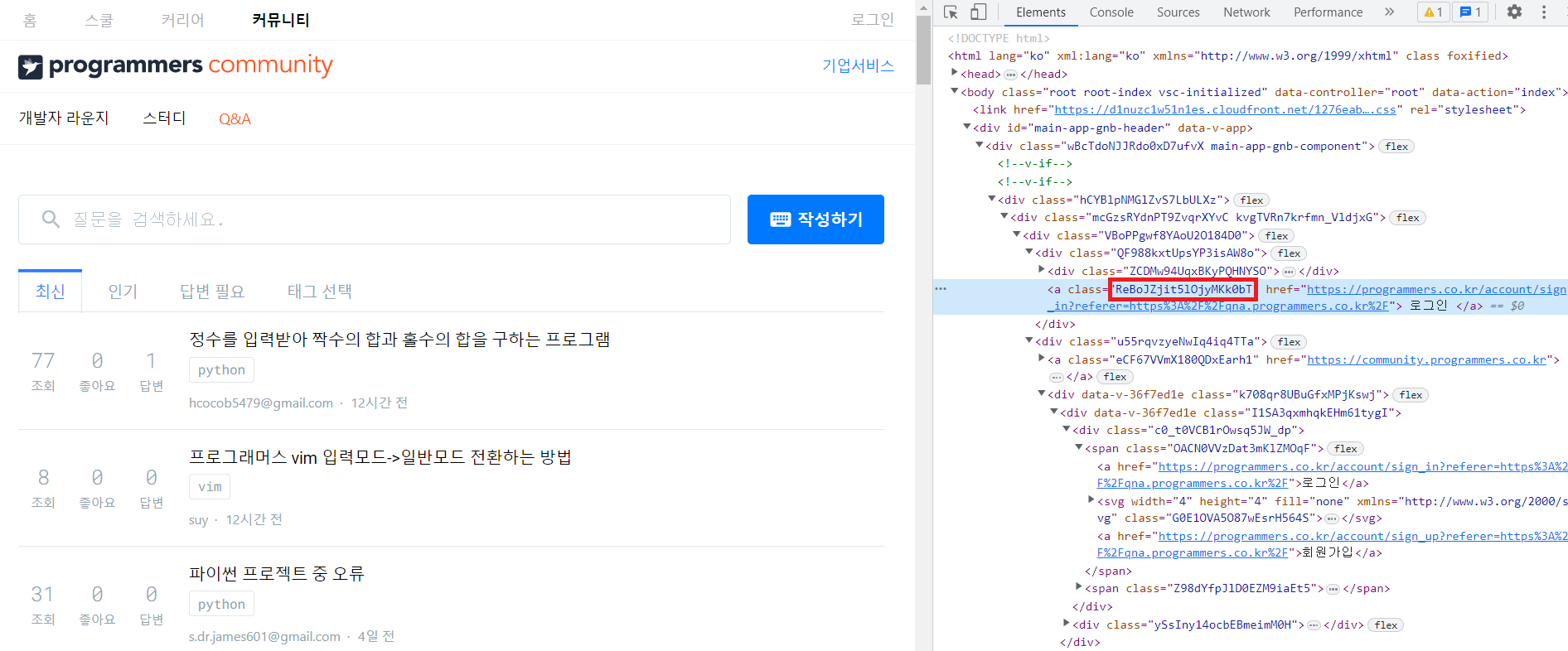
Task: Go to 커뮤니티 in top navigation
Action: [x=281, y=20]
